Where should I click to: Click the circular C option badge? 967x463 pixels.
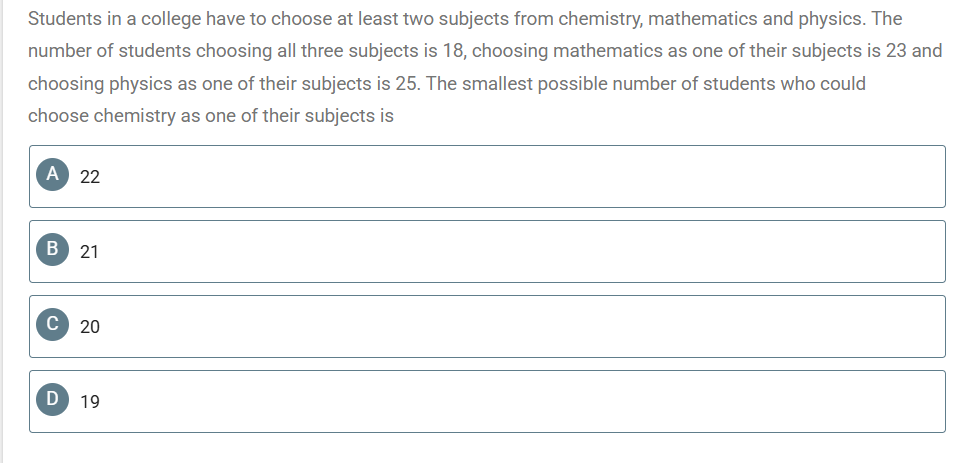click(52, 324)
